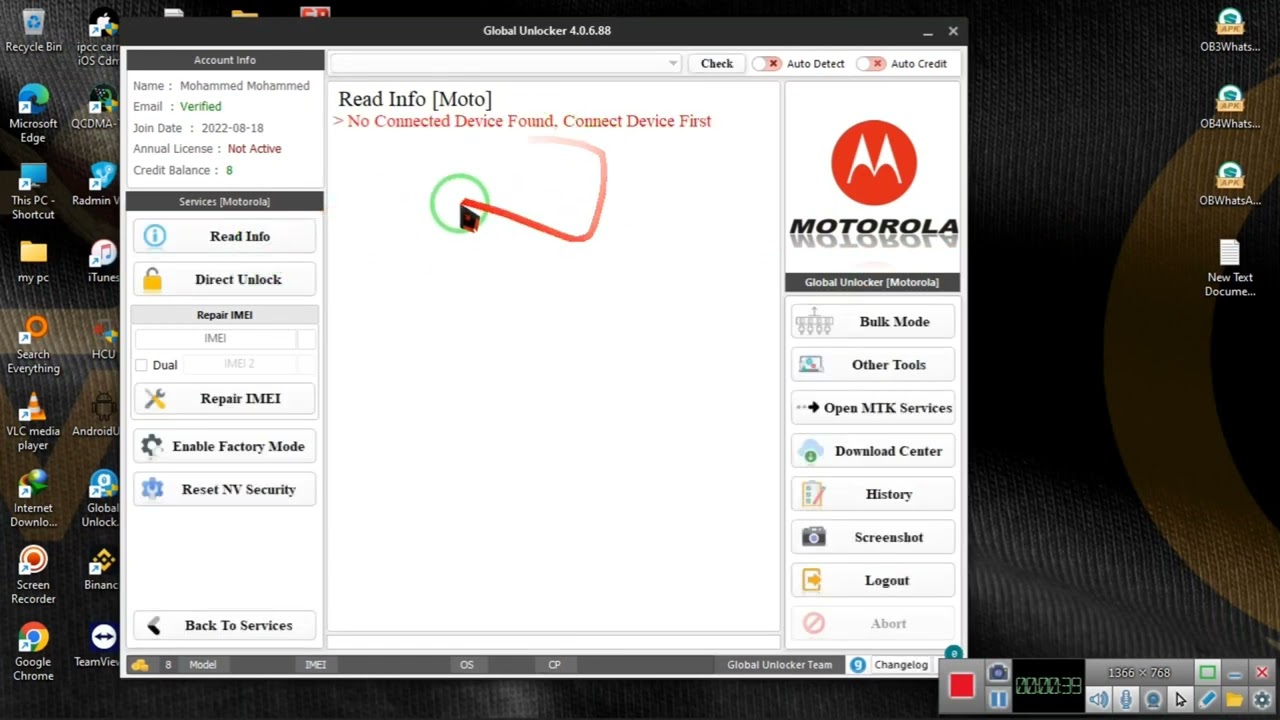Click the Model field in status bar

tap(202, 665)
